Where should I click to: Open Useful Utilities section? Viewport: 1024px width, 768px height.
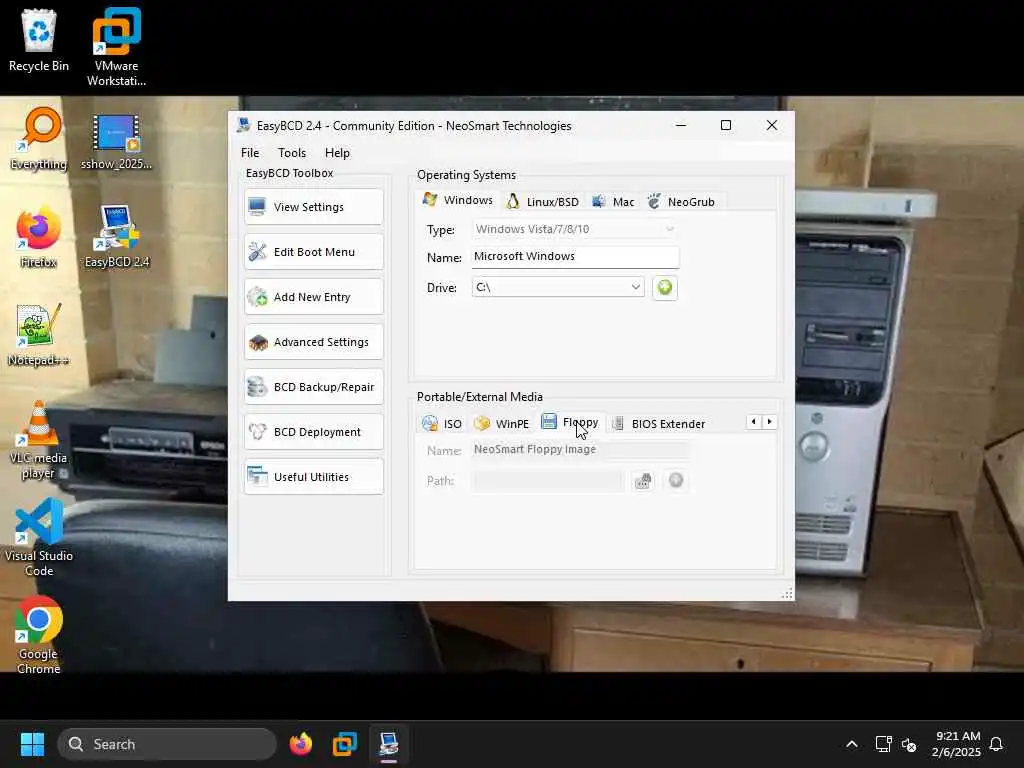pos(313,477)
